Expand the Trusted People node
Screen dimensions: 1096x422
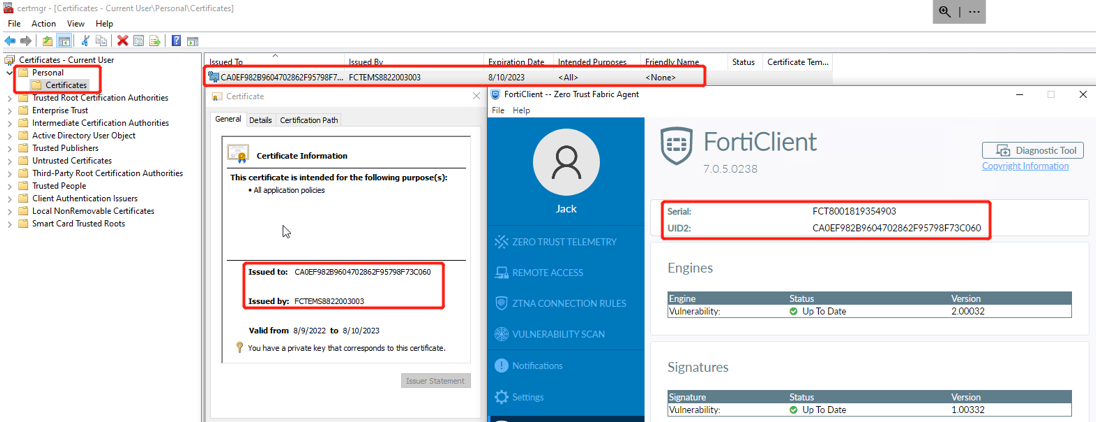(8, 186)
